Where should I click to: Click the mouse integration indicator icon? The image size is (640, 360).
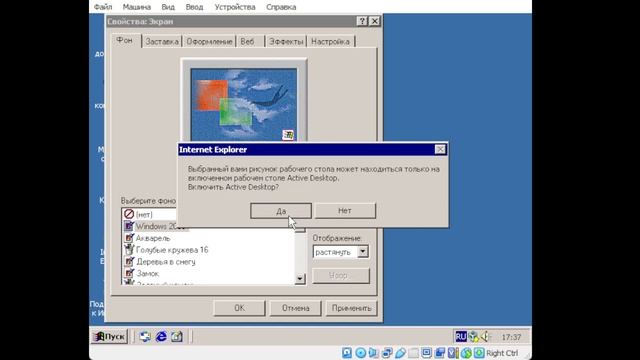click(x=466, y=353)
